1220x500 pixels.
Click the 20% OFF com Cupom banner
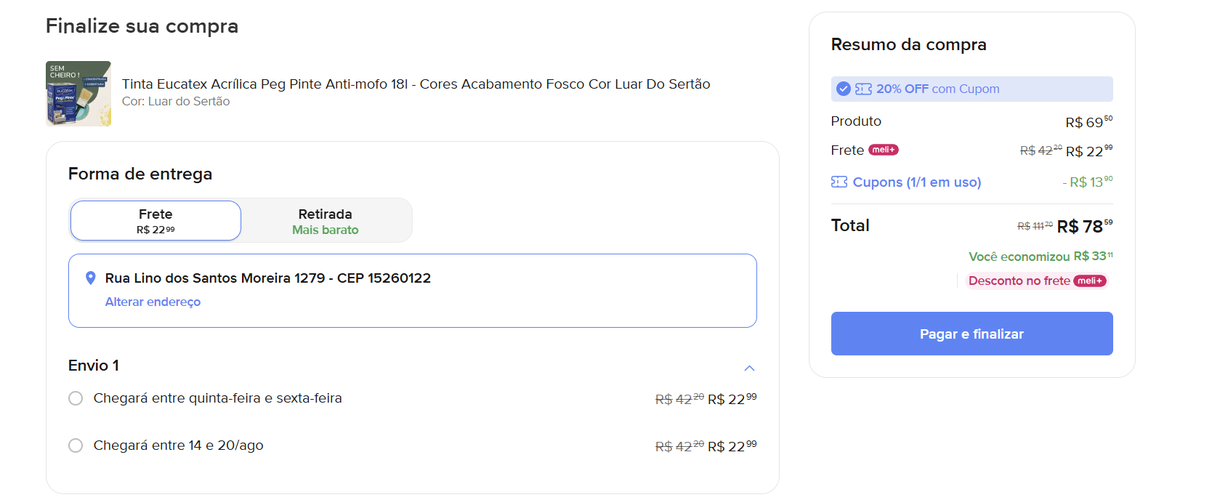[972, 89]
